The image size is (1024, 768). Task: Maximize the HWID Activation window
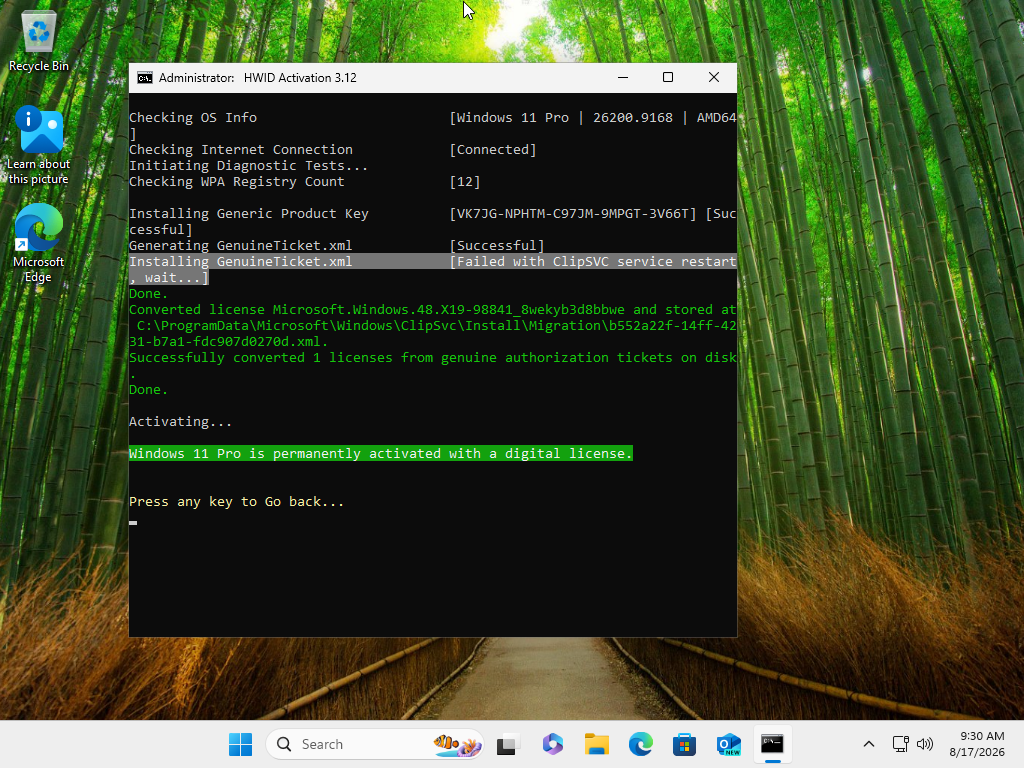coord(667,78)
